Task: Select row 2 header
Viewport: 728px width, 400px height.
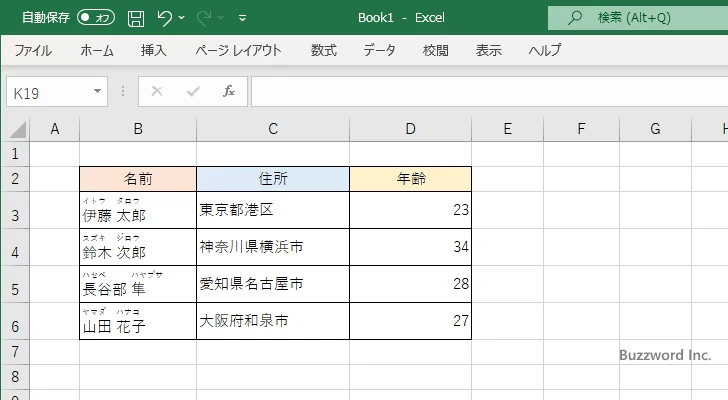Action: coord(15,179)
